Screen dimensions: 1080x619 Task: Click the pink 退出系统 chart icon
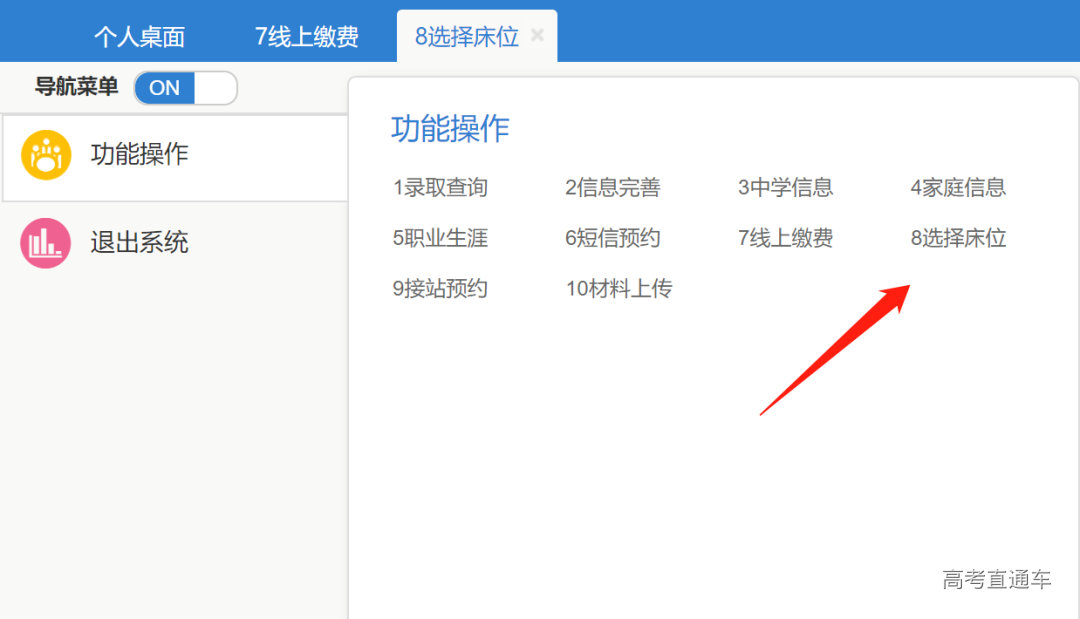pos(45,243)
